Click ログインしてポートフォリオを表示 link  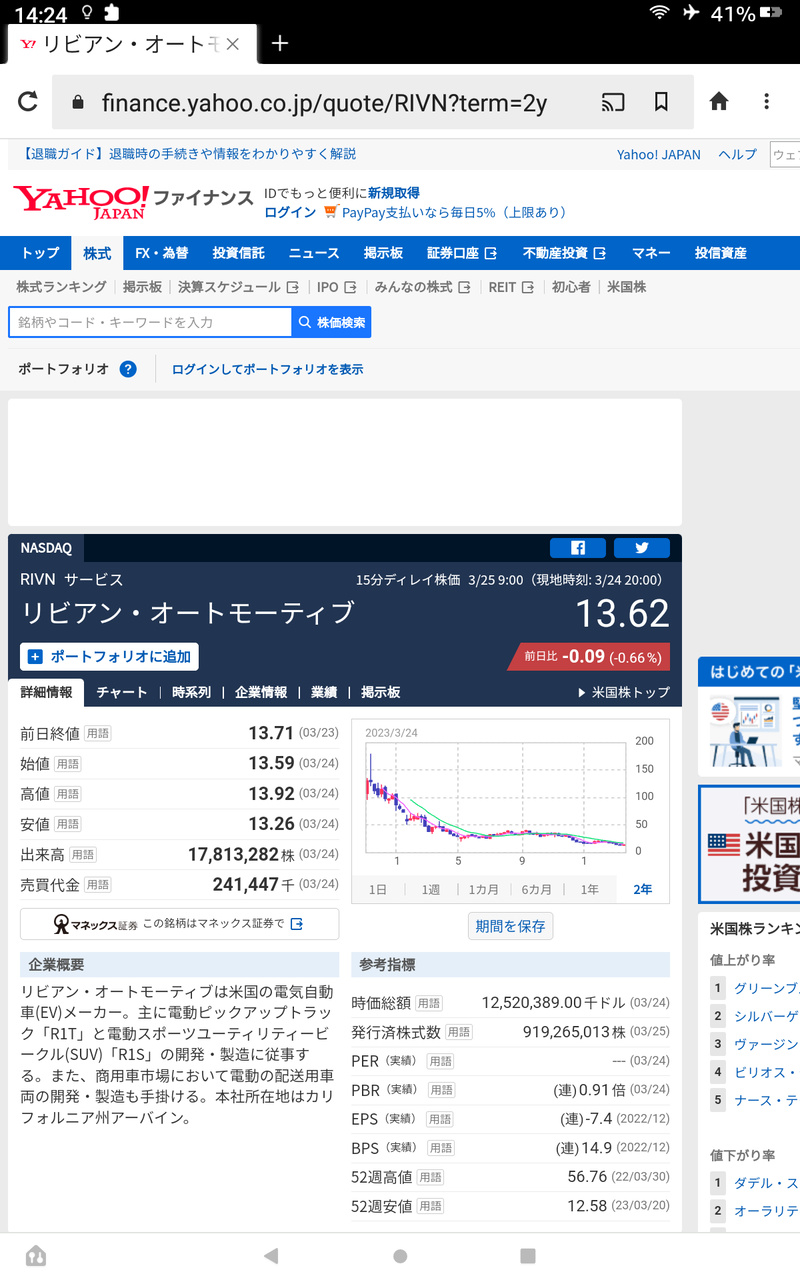(267, 369)
